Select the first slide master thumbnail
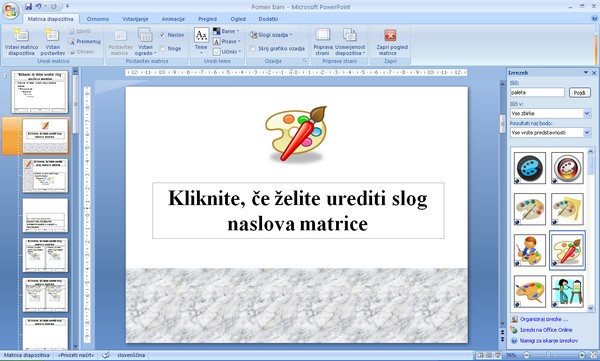Image resolution: width=600 pixels, height=361 pixels. 40,91
